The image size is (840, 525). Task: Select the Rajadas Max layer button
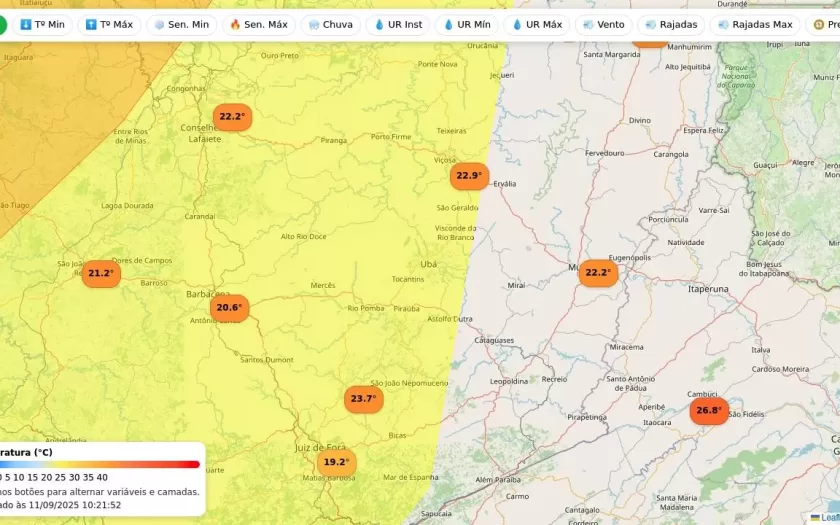point(755,24)
